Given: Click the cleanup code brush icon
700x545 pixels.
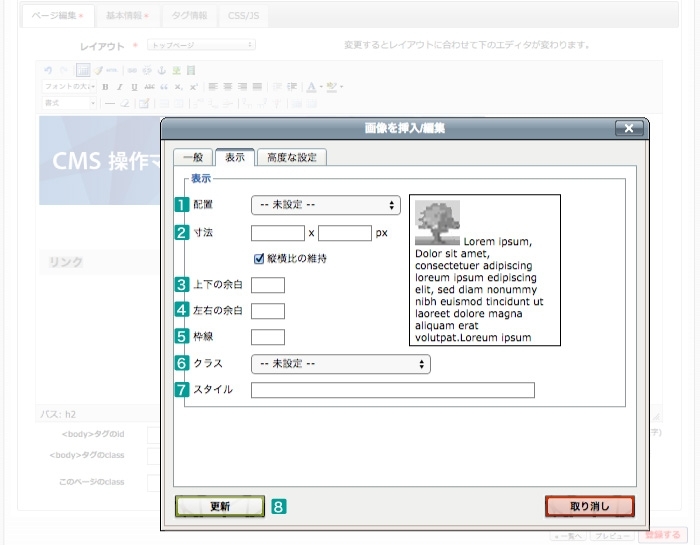Looking at the screenshot, I should [98, 70].
